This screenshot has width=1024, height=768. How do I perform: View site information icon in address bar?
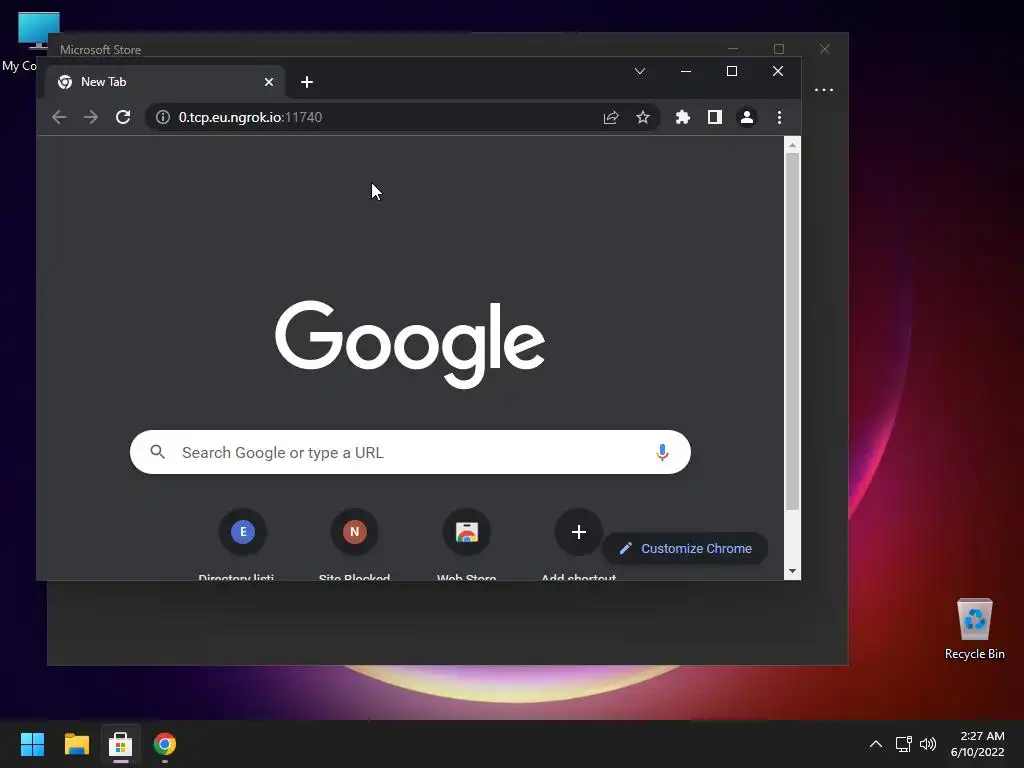[163, 118]
